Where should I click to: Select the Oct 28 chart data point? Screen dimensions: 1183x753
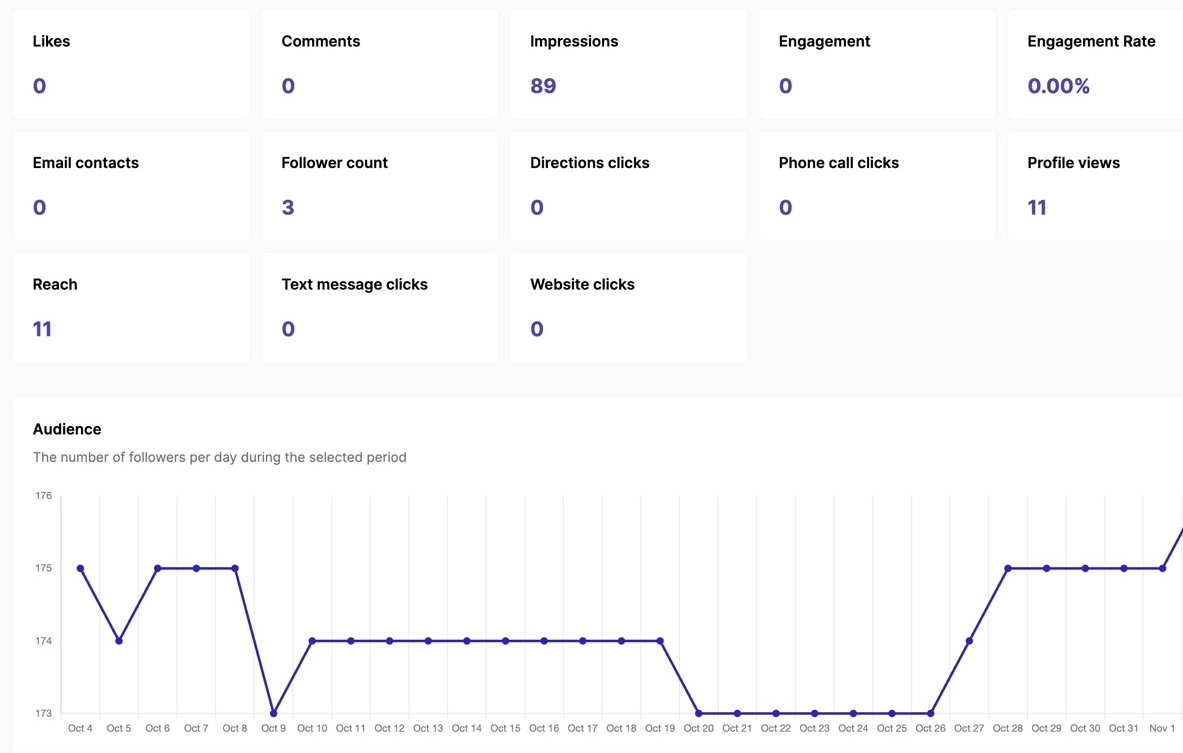(1008, 568)
